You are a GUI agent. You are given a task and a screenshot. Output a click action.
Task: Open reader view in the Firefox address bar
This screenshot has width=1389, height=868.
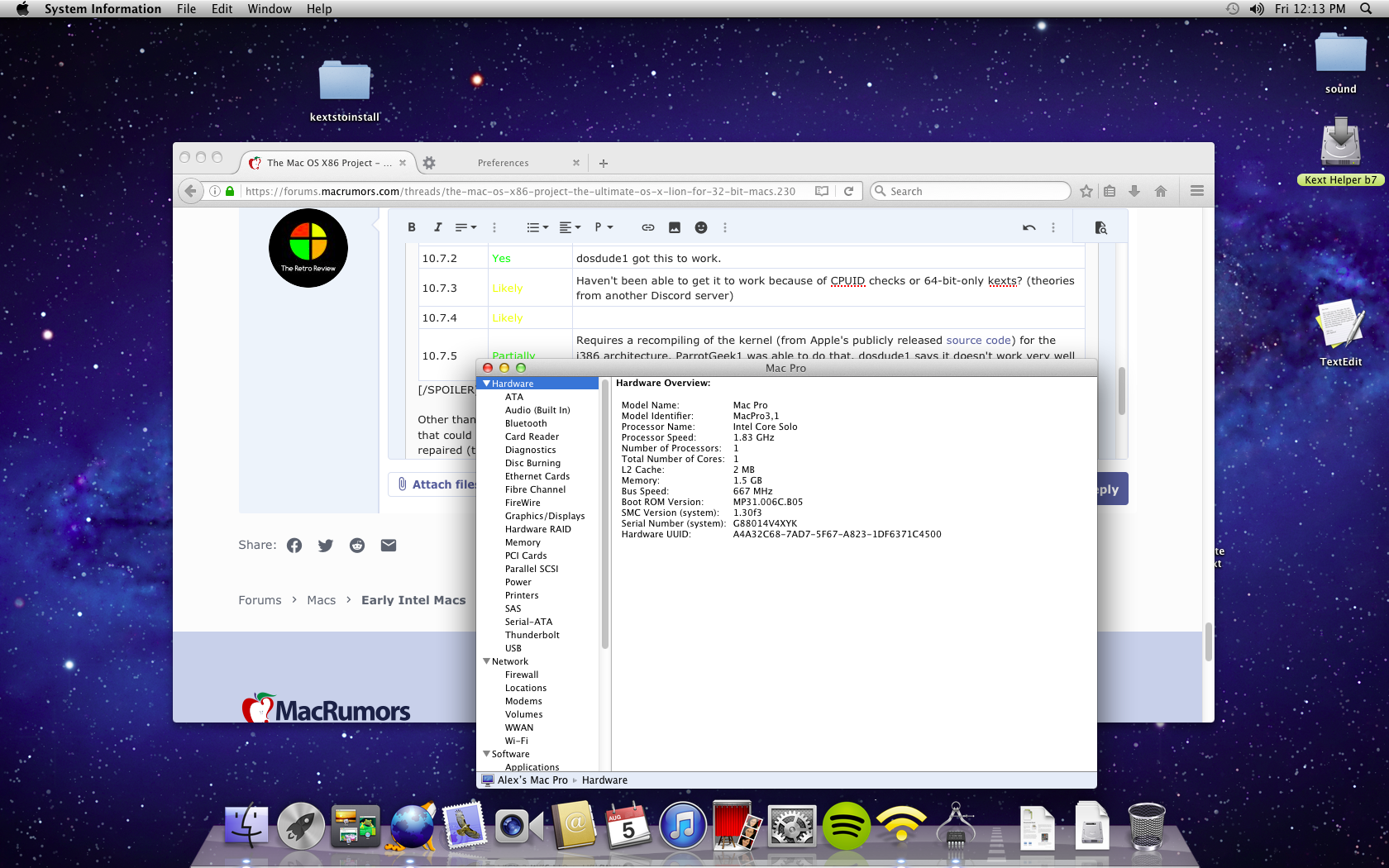pyautogui.click(x=822, y=191)
